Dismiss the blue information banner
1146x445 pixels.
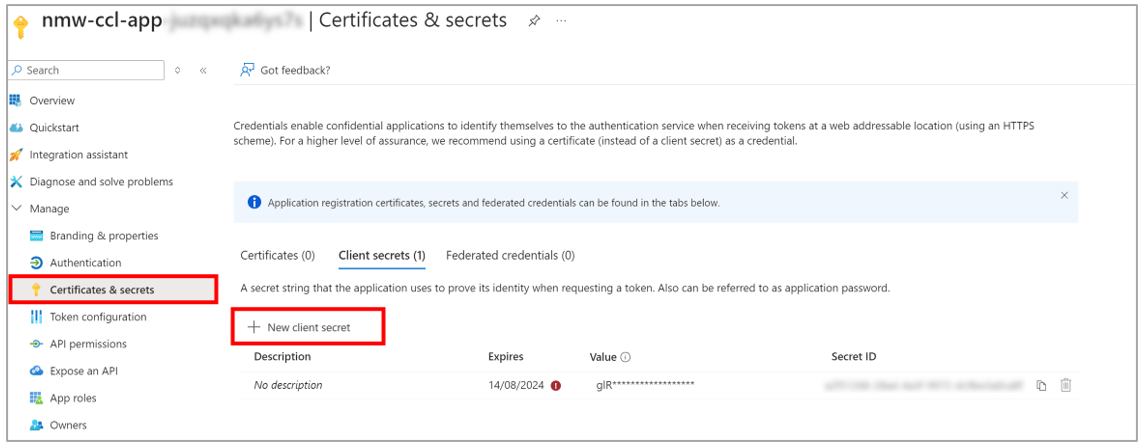tap(1064, 195)
